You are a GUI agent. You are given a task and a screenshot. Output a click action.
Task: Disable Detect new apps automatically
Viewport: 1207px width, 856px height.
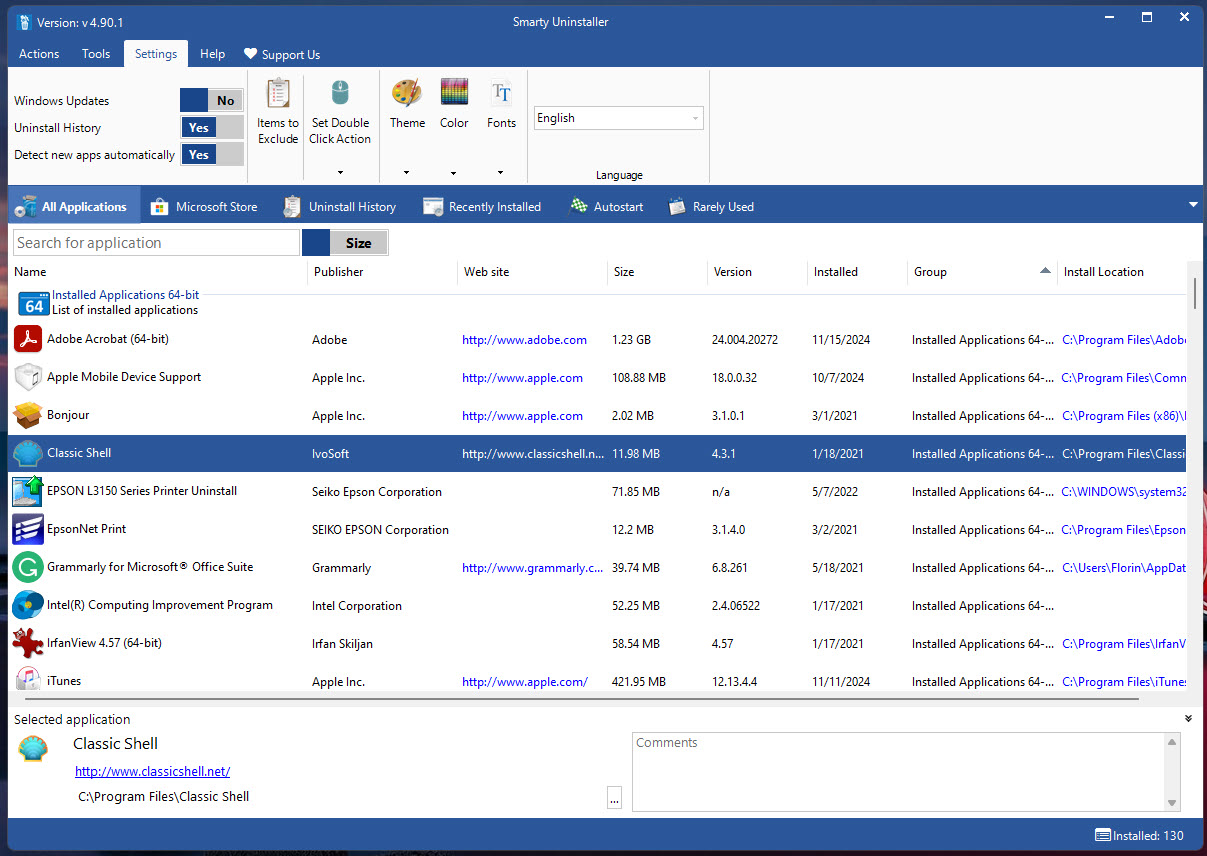coord(212,154)
